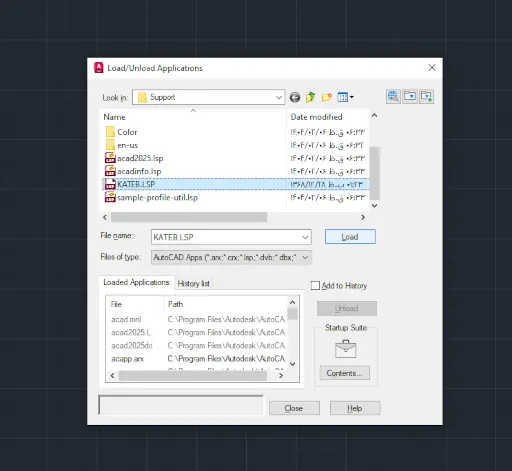Open the File name dropdown arrow
This screenshot has width=512, height=471.
(x=305, y=237)
